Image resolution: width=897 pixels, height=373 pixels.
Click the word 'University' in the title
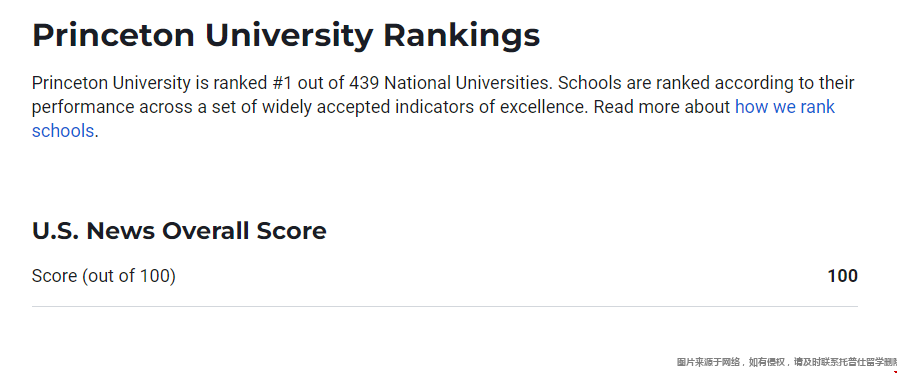(289, 37)
